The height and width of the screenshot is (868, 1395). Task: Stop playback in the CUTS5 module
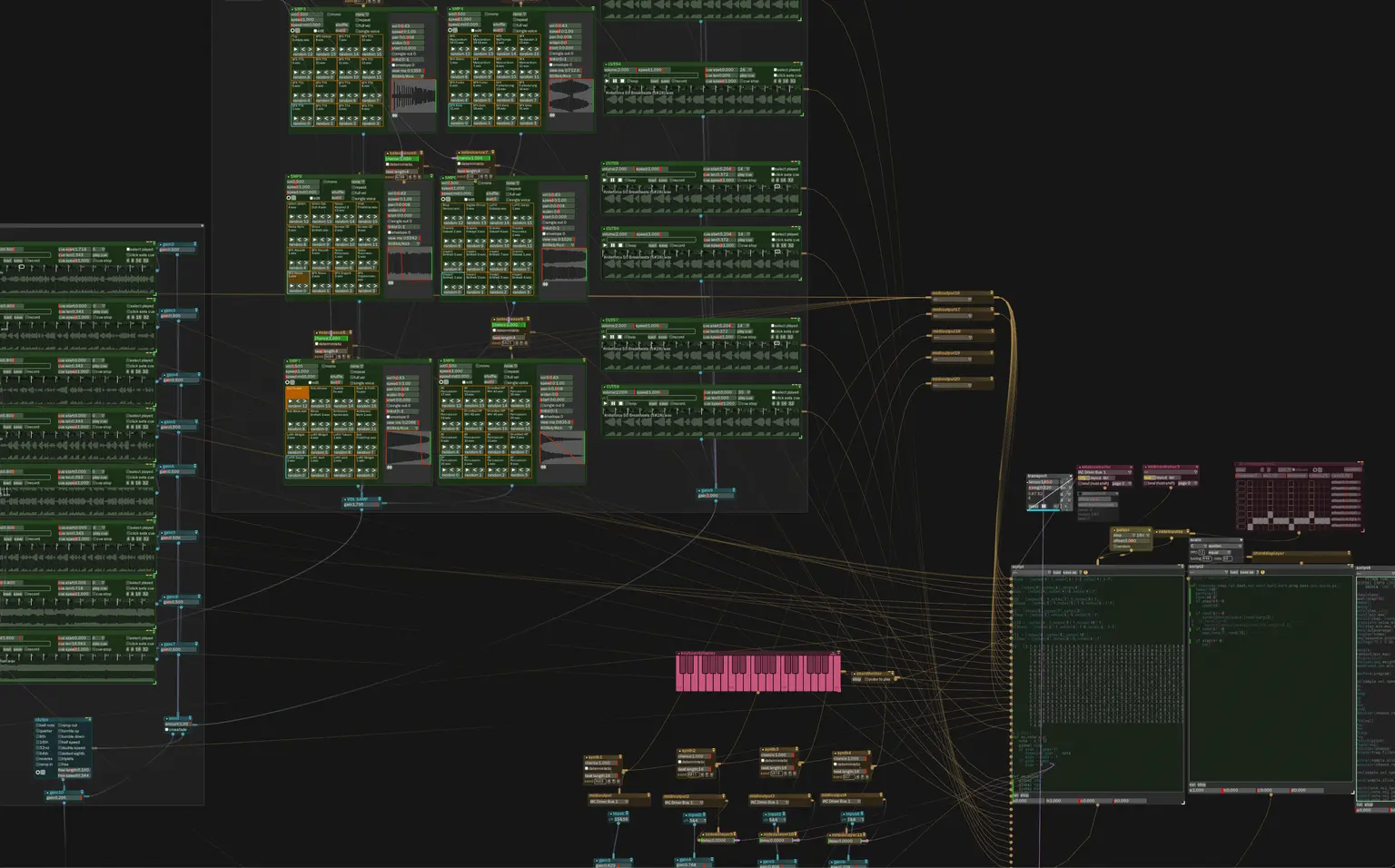tap(622, 180)
